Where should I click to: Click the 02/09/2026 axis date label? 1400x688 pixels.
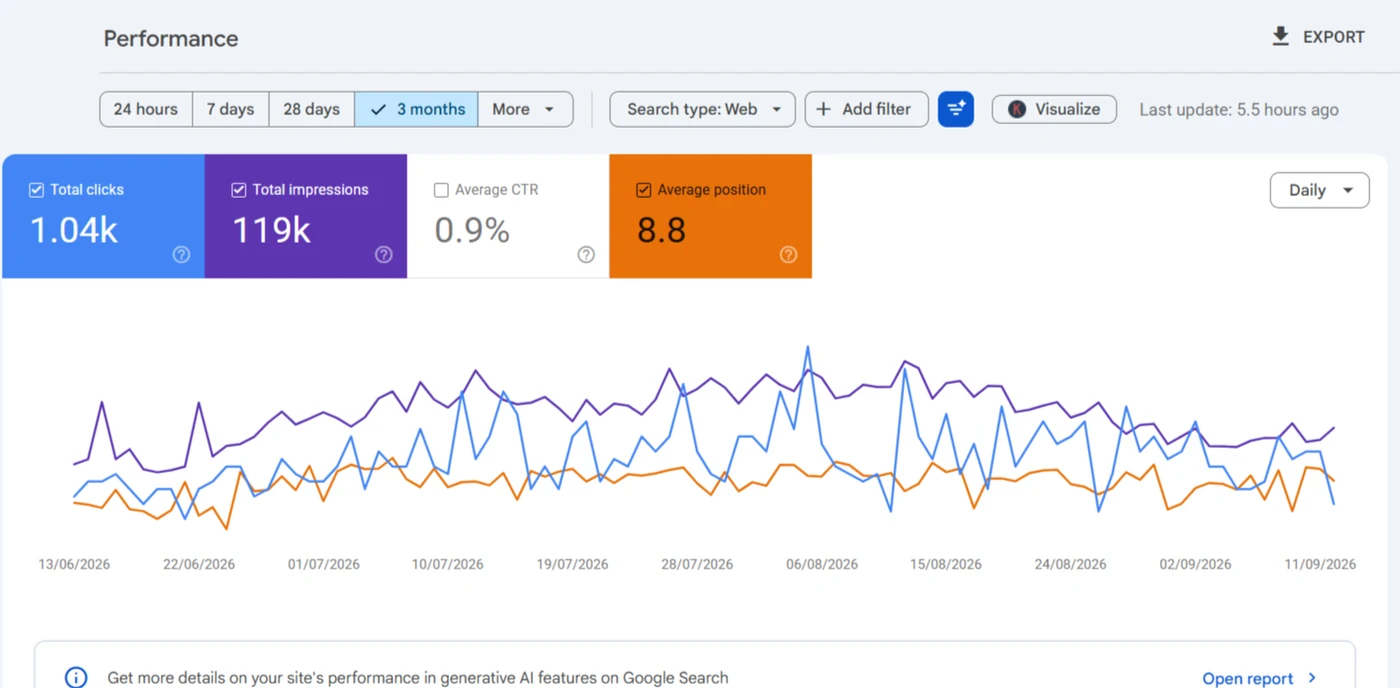coord(1195,564)
